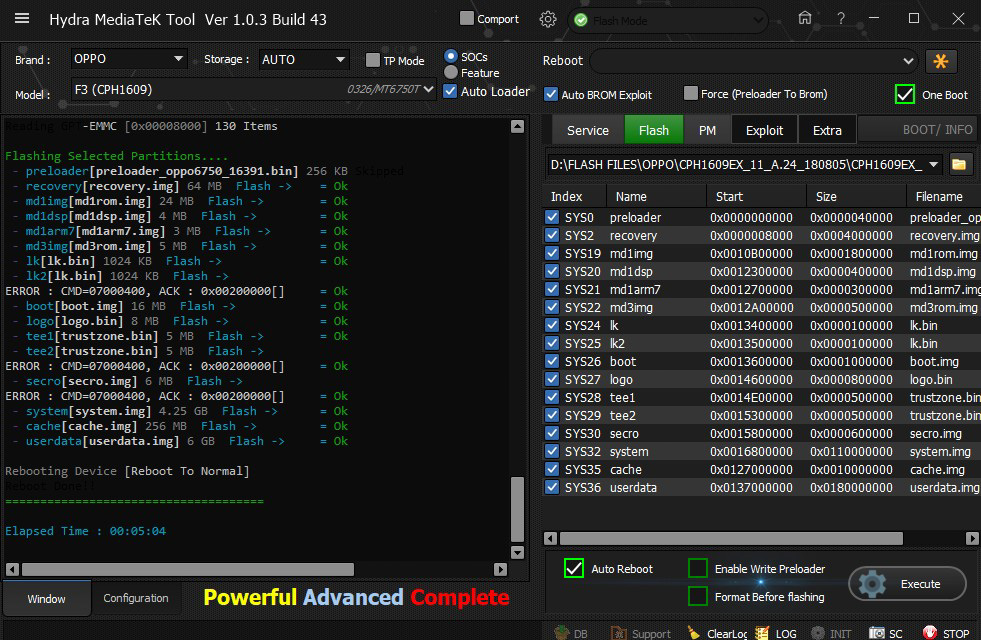Click partition table horizontal scrollbar thumb
Image resolution: width=981 pixels, height=640 pixels.
click(731, 538)
